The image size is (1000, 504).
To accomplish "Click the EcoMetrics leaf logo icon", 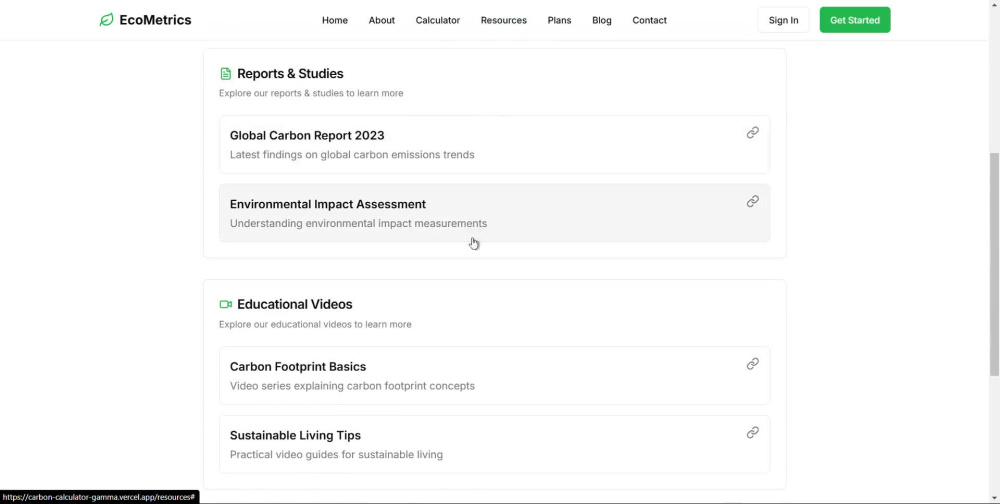I will tap(107, 20).
